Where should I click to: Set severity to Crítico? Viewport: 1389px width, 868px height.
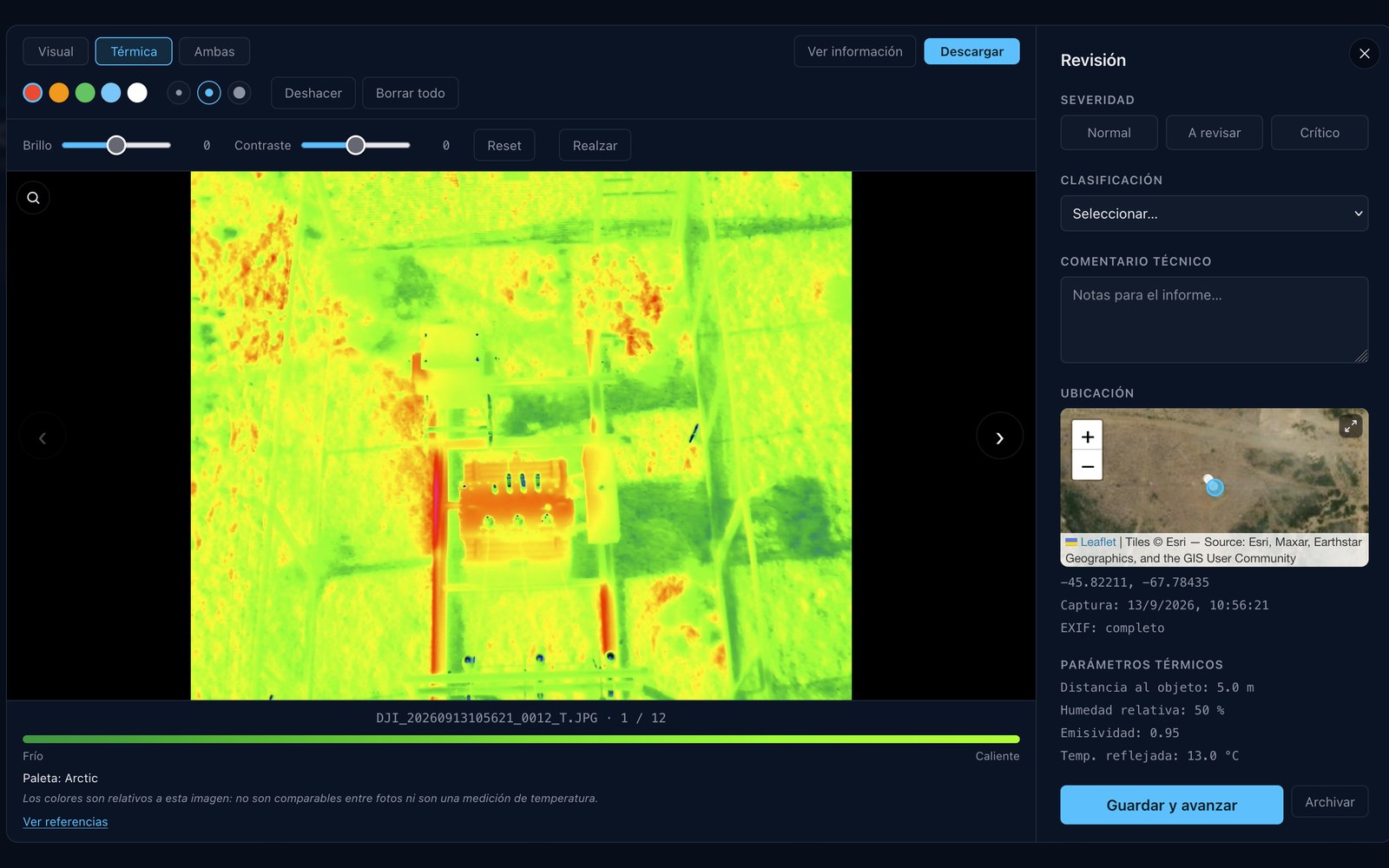click(x=1319, y=133)
